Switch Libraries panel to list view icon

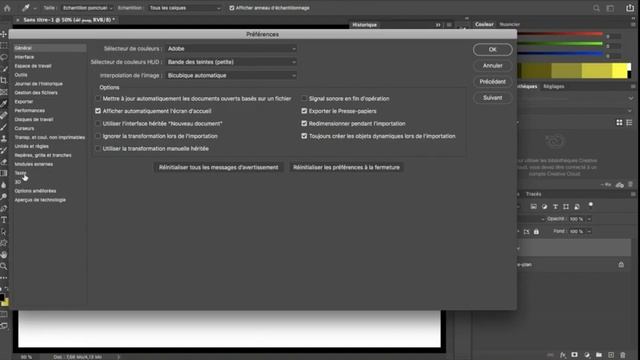[629, 122]
